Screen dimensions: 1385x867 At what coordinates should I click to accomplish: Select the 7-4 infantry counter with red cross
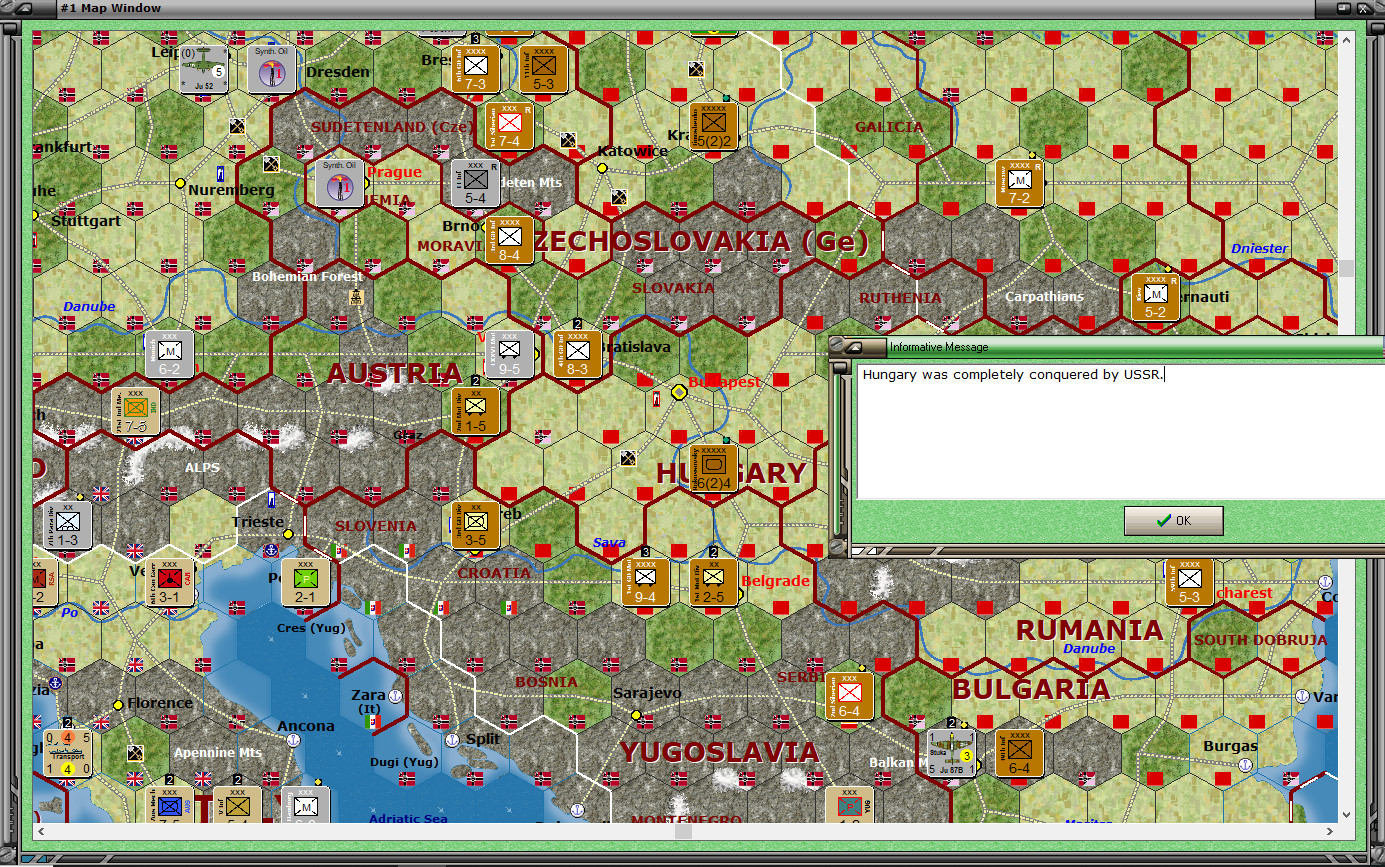(x=510, y=126)
